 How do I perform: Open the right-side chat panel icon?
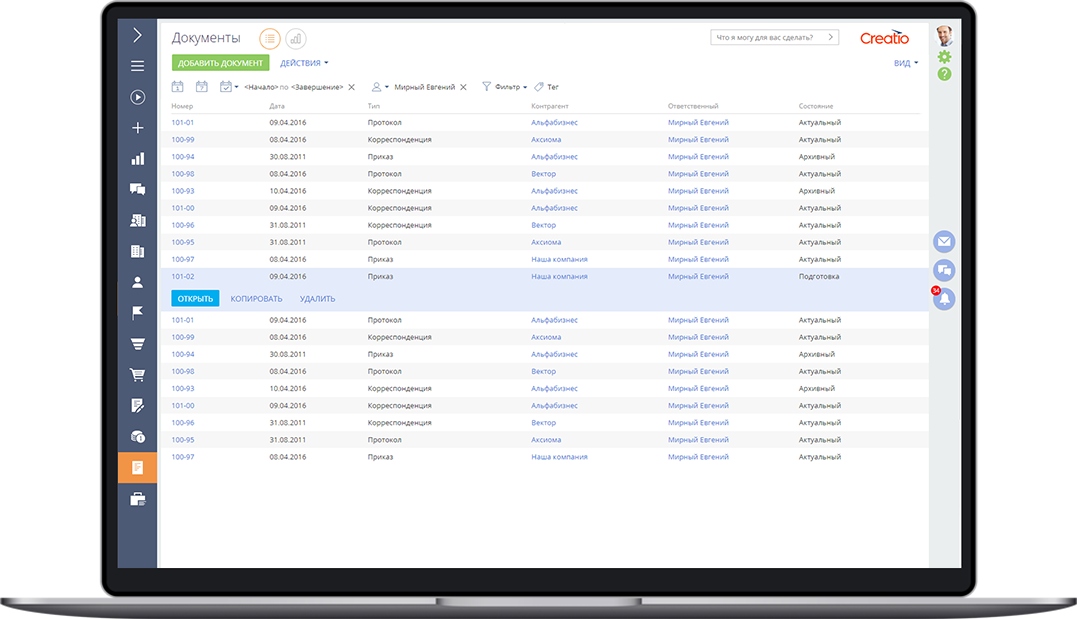click(944, 270)
